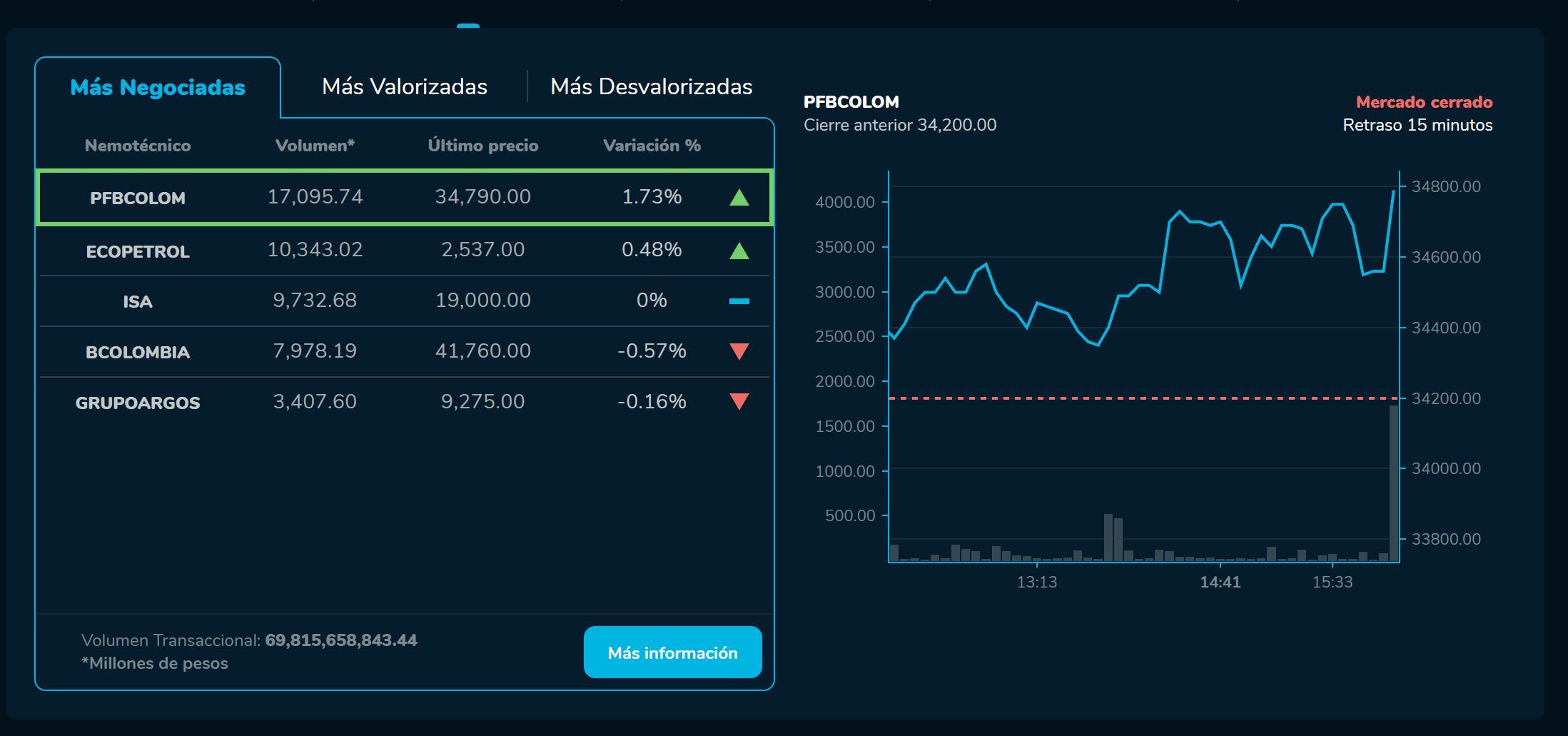Click the green up-arrow beside PFBCOLOM
Screen dimensions: 1568x736
click(x=741, y=197)
